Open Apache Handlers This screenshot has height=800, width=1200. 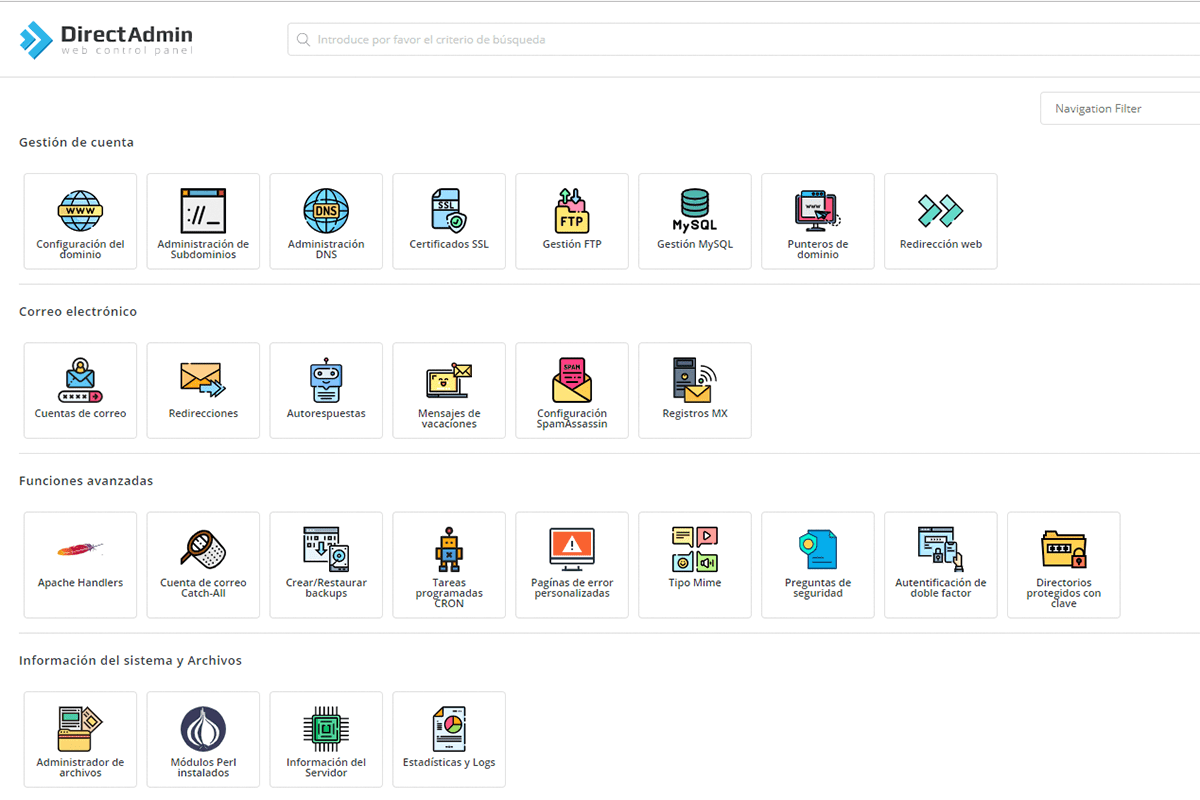(80, 564)
